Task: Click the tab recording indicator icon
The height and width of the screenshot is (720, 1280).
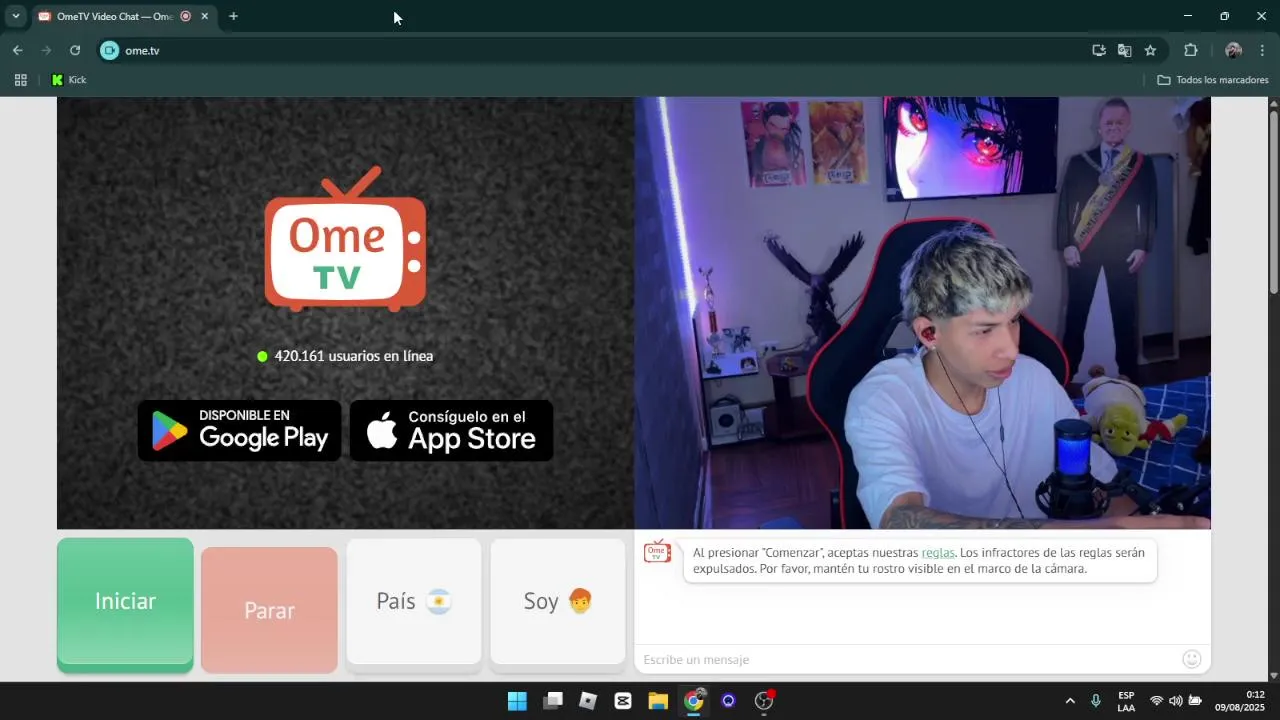Action: 186,16
